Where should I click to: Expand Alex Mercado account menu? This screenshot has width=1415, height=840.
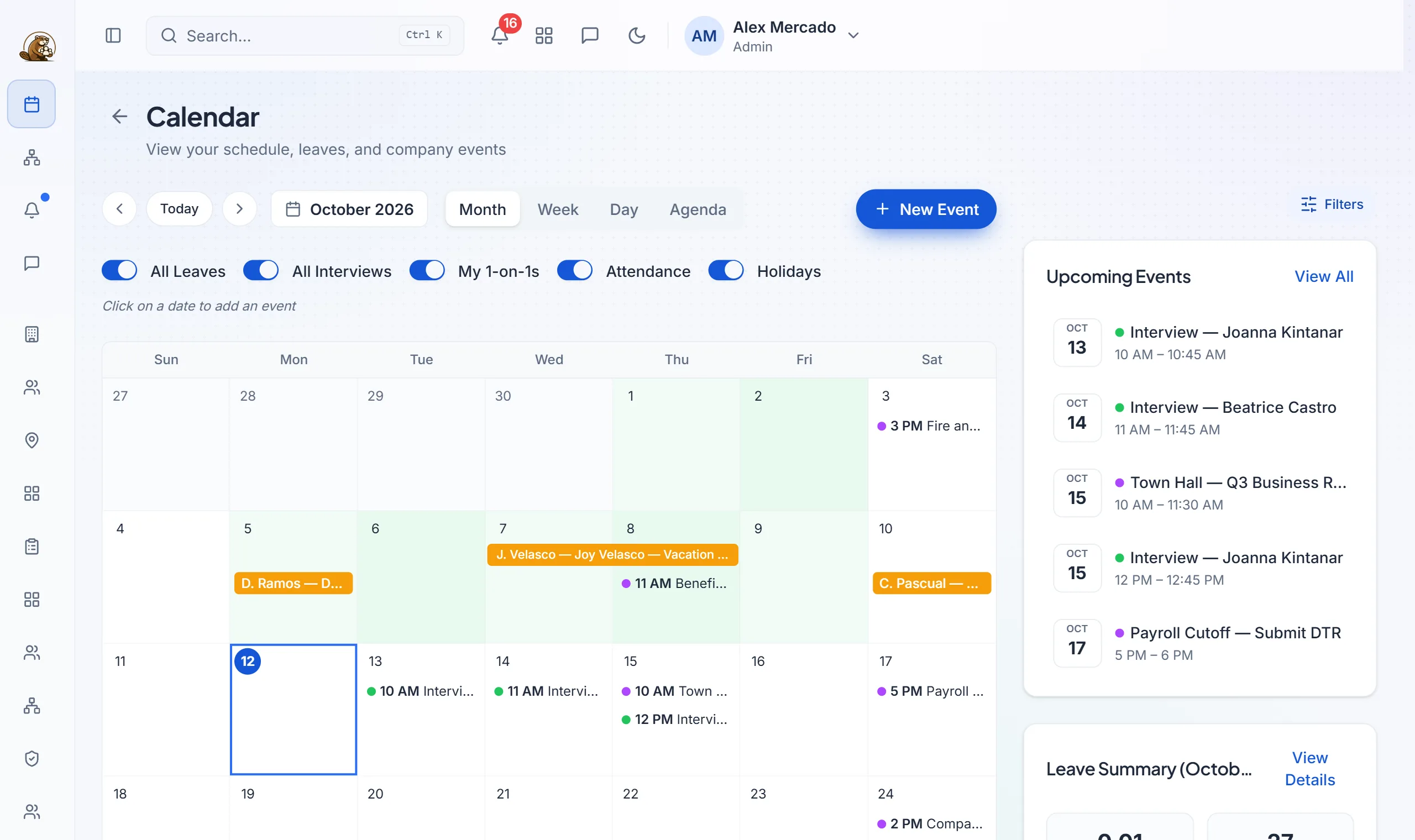tap(773, 36)
